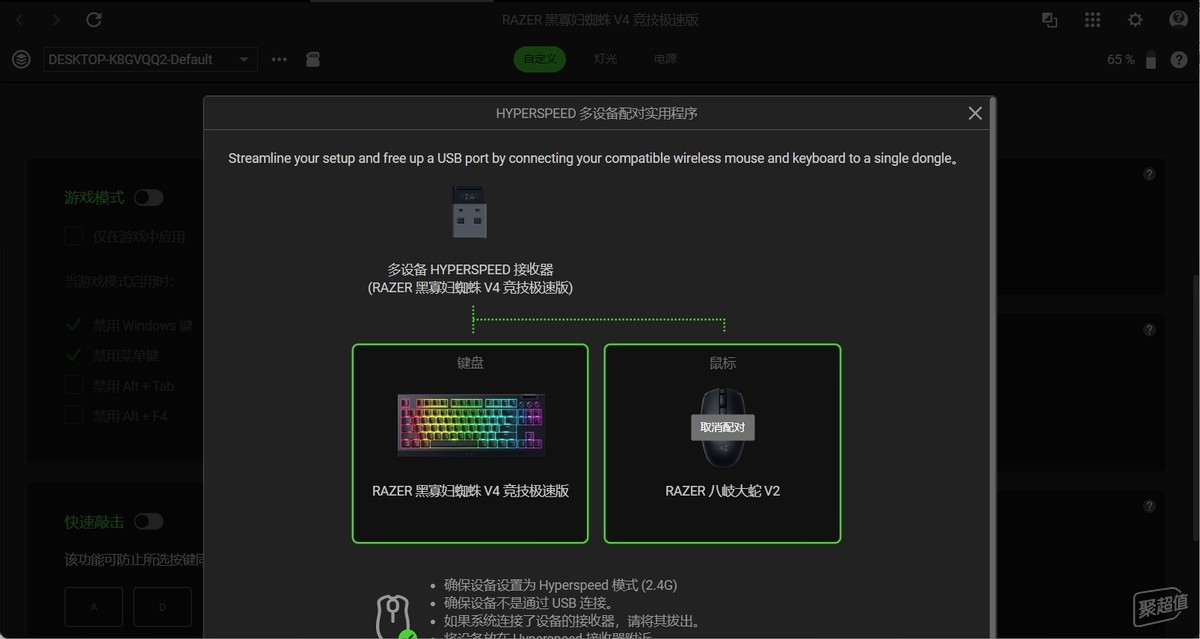The image size is (1200, 639).
Task: Switch to the 灯光 tab
Action: click(x=605, y=59)
